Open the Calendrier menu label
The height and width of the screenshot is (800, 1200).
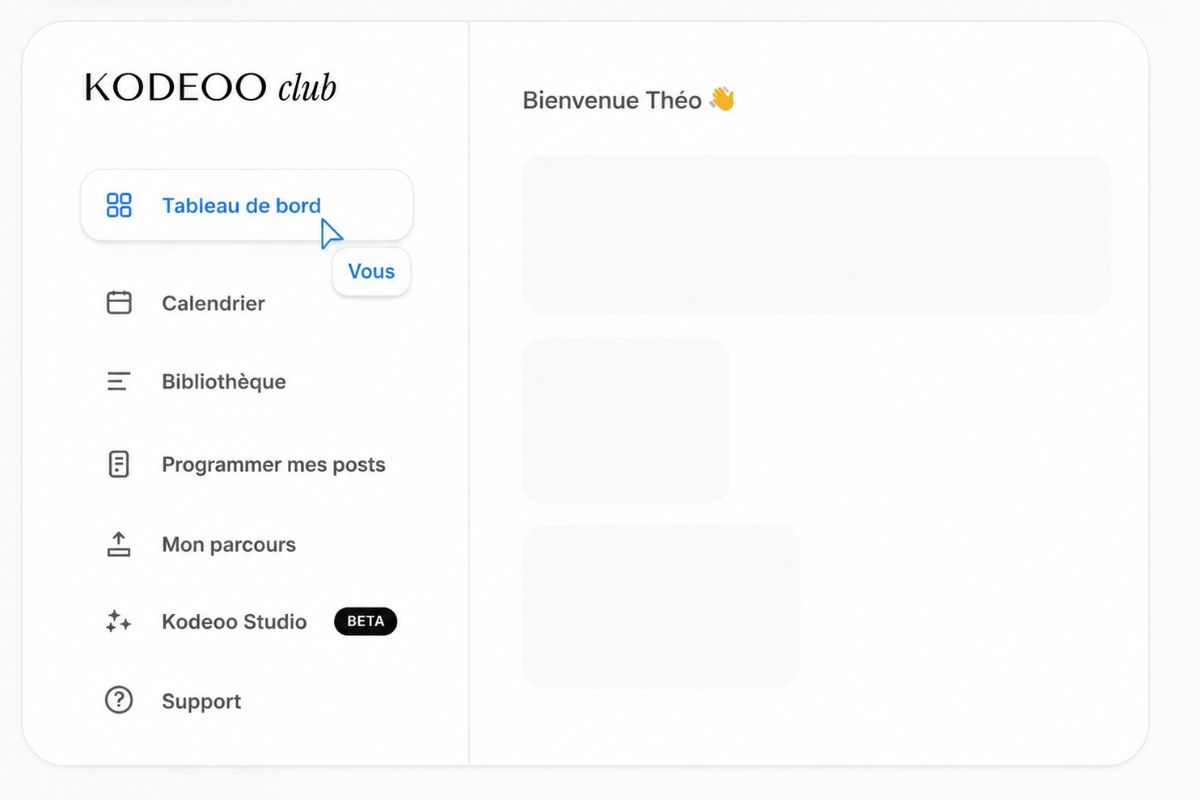[213, 303]
